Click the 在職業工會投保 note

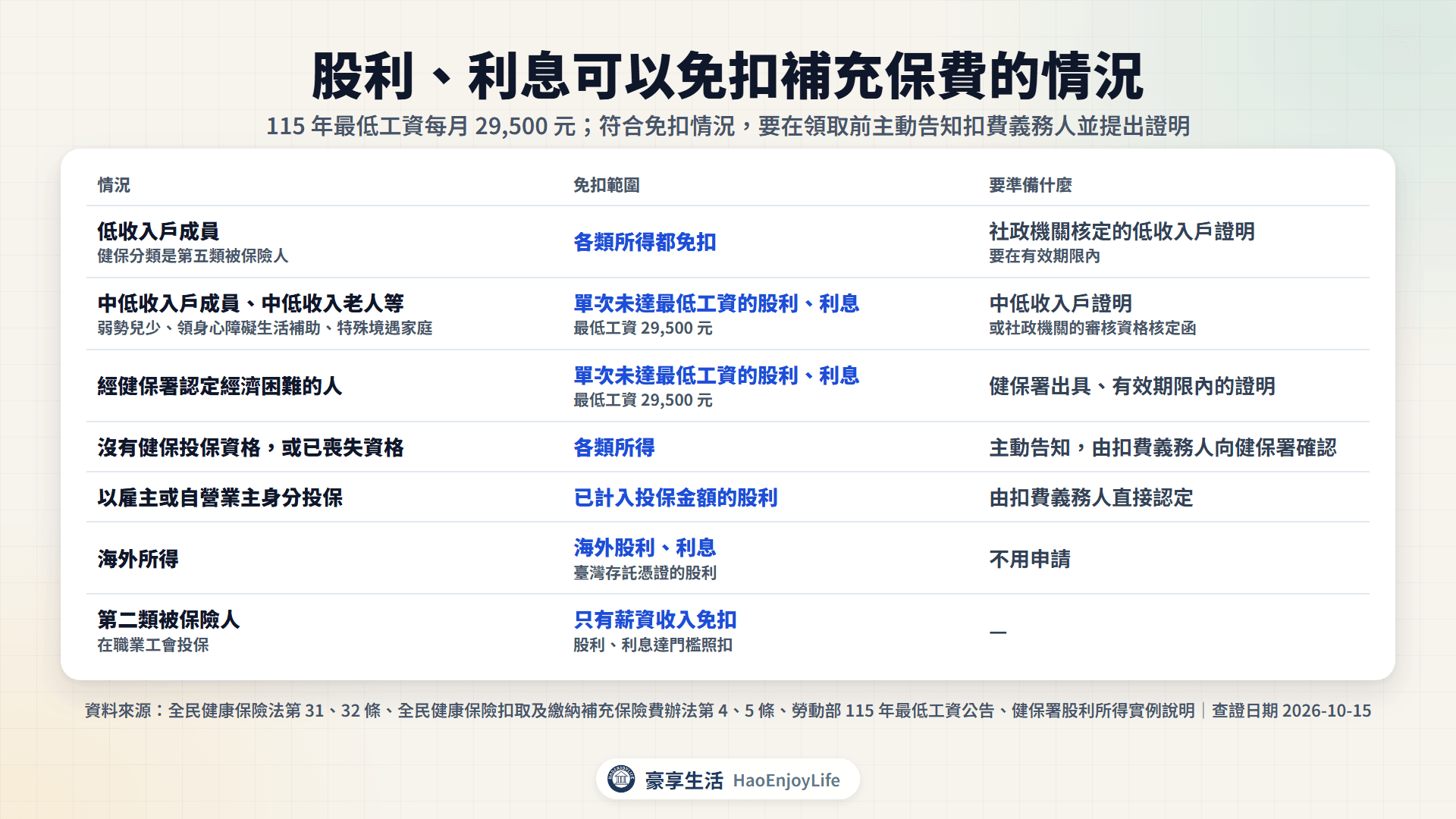153,645
